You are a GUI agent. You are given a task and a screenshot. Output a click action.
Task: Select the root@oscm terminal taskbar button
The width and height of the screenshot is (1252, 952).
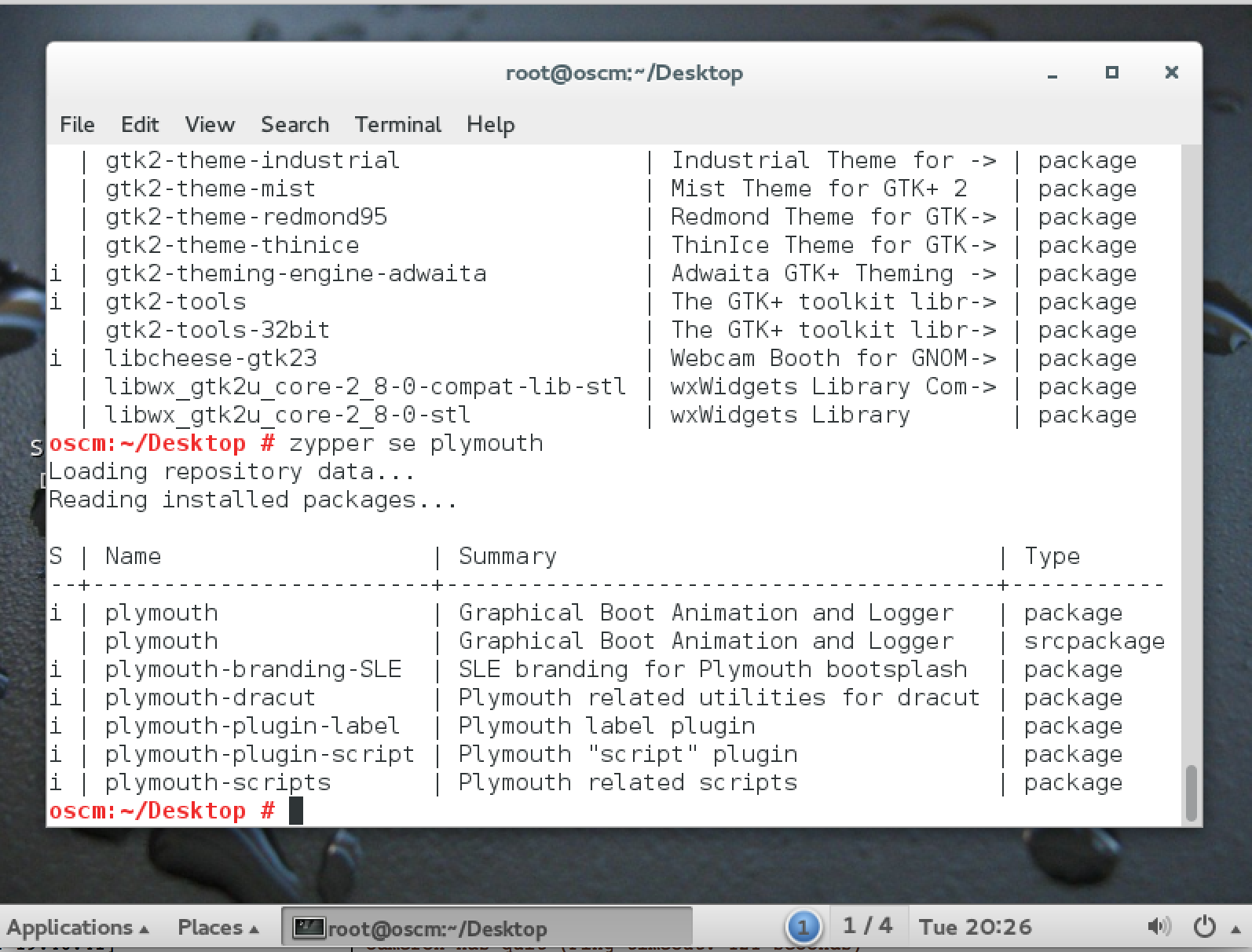pyautogui.click(x=486, y=928)
